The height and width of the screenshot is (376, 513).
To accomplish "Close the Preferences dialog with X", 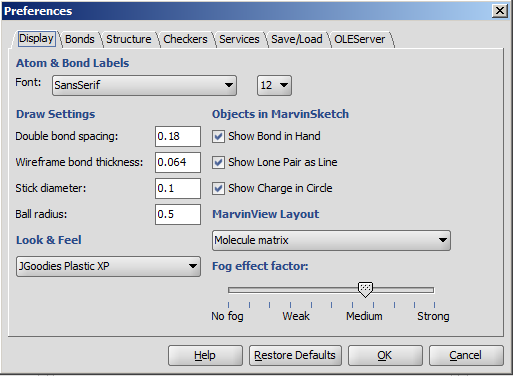I will coord(500,11).
